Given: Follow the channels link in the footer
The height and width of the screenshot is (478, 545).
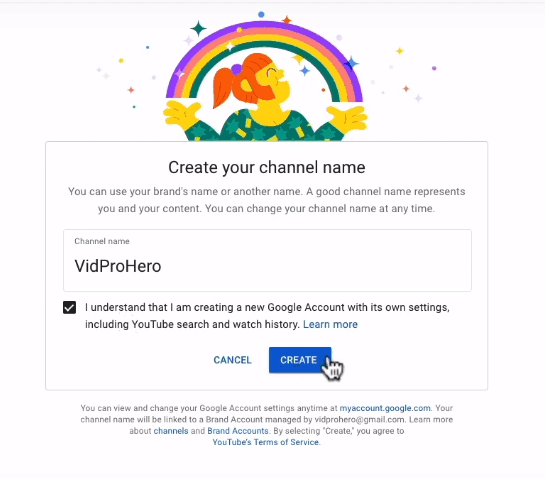Looking at the screenshot, I should [171, 431].
